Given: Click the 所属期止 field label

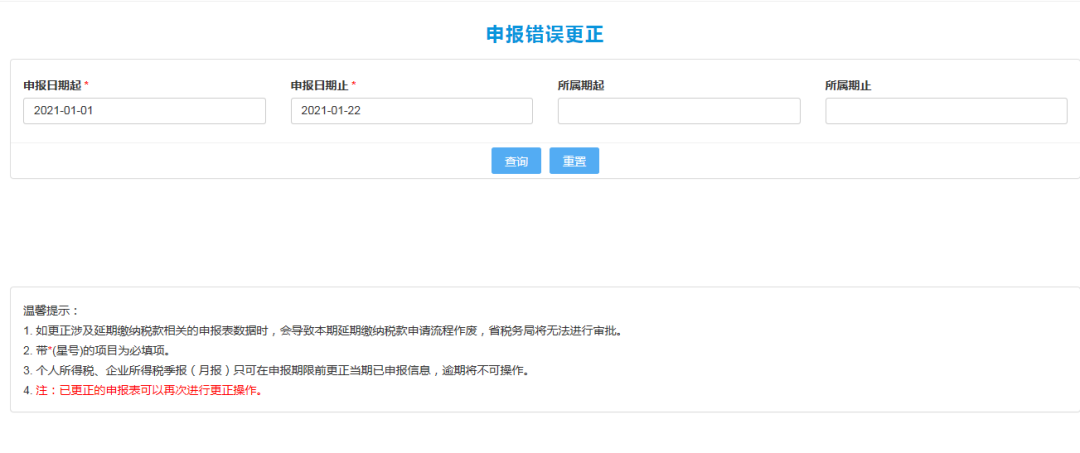Looking at the screenshot, I should pos(849,85).
